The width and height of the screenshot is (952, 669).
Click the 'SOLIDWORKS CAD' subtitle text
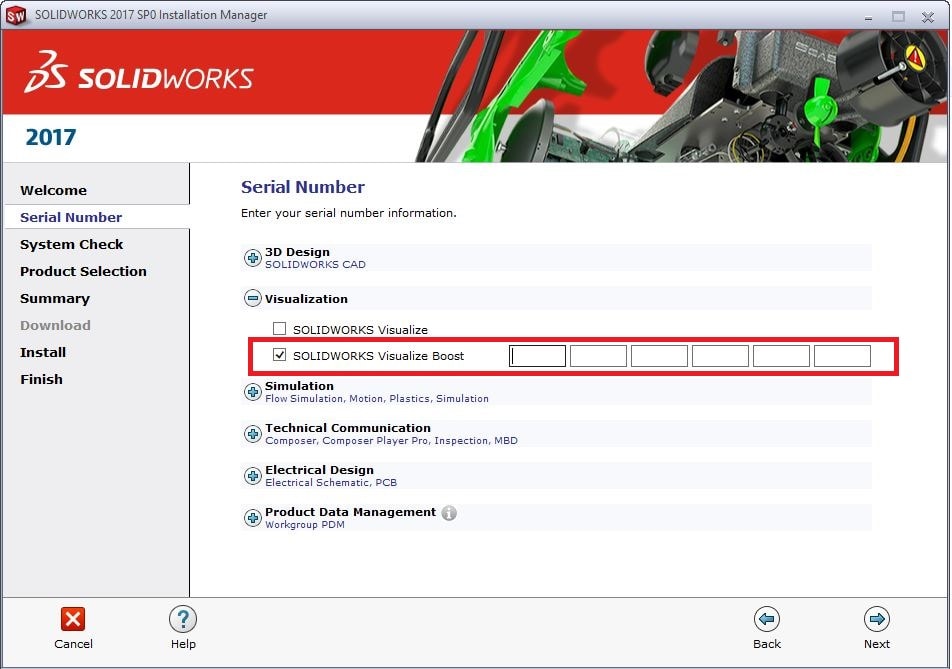tap(315, 265)
